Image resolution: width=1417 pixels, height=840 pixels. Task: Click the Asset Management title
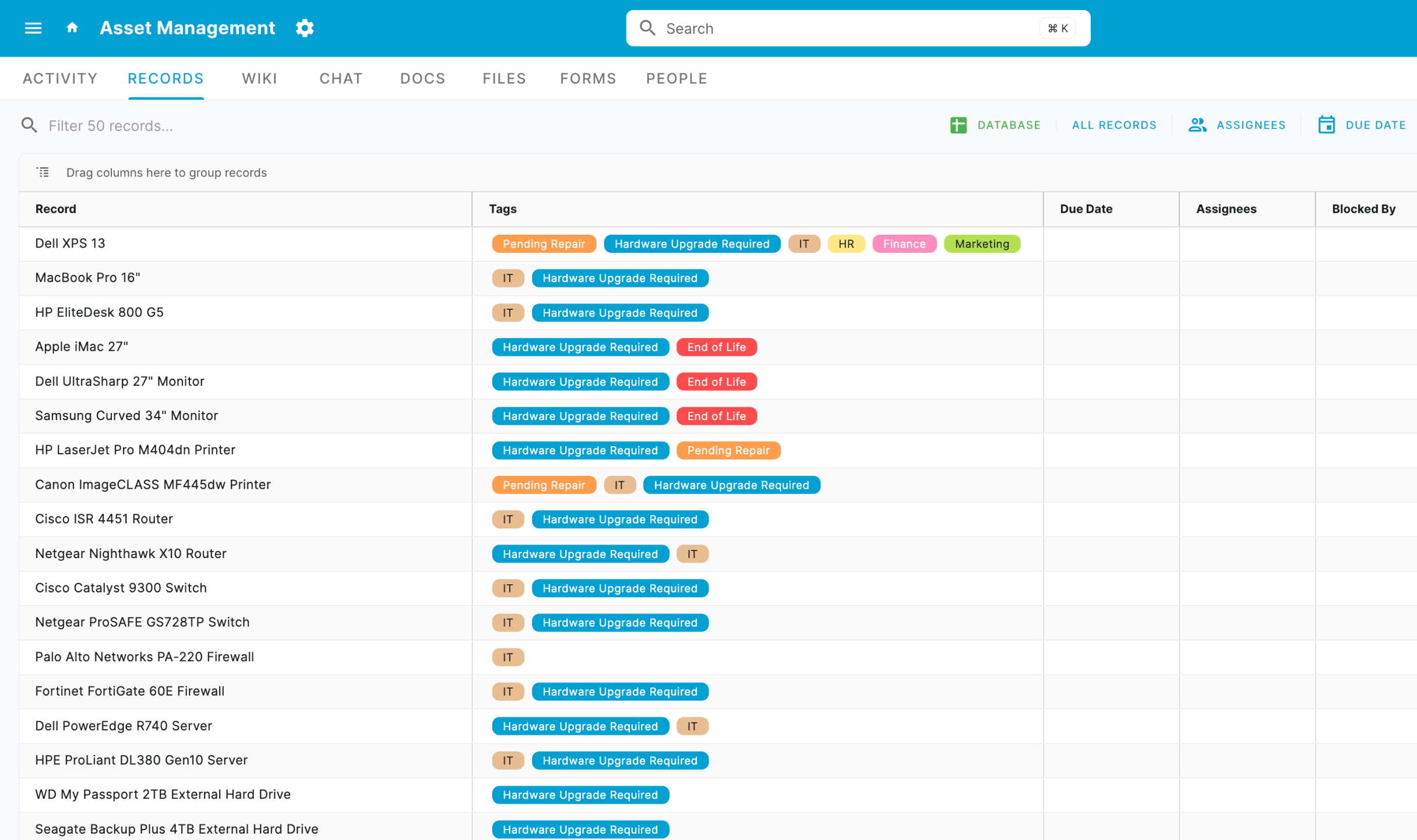[x=188, y=28]
